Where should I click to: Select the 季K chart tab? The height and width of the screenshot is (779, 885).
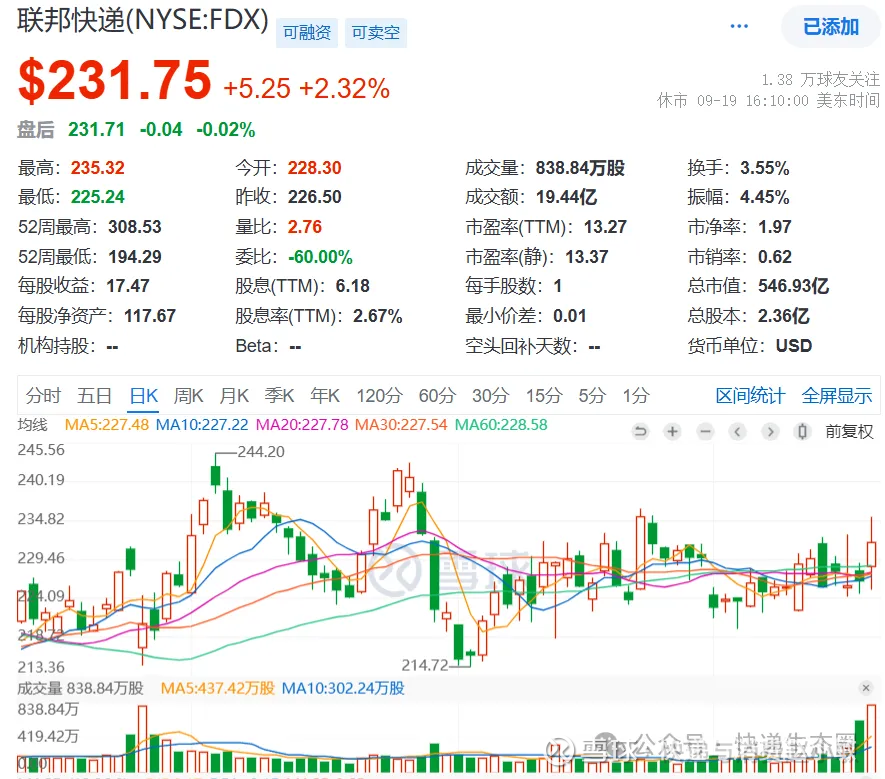tap(279, 396)
